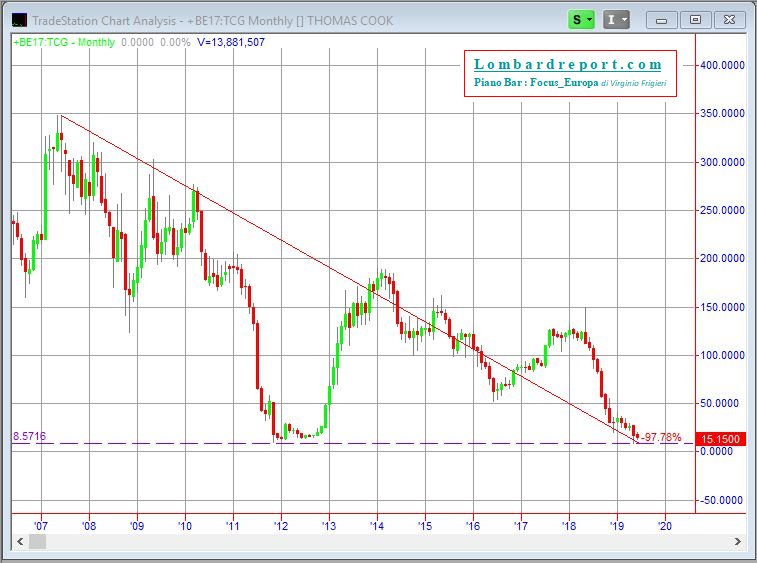The image size is (757, 563).
Task: Close the Chart Analysis window
Action: tap(729, 20)
